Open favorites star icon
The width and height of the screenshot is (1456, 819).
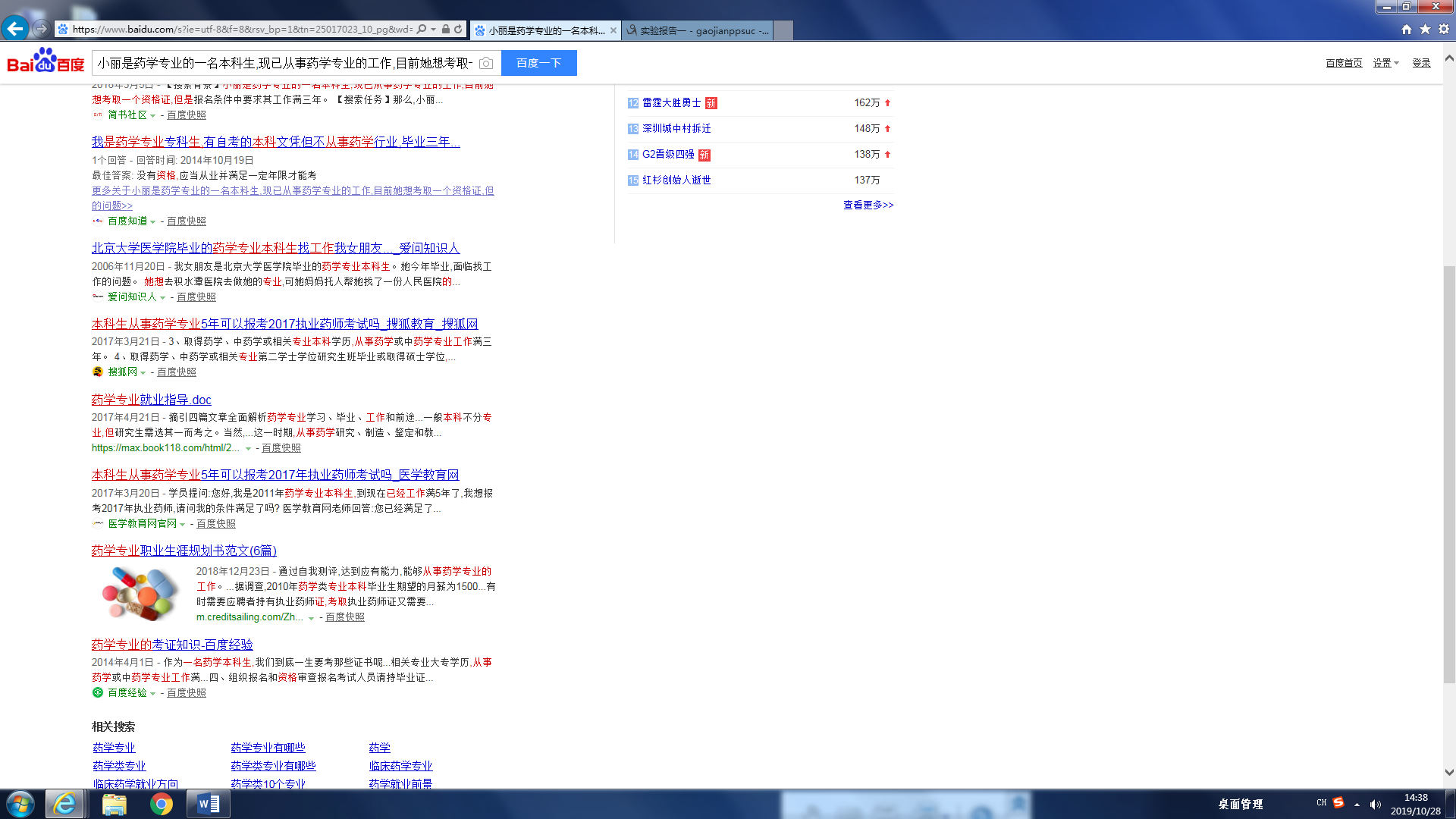click(x=1425, y=30)
